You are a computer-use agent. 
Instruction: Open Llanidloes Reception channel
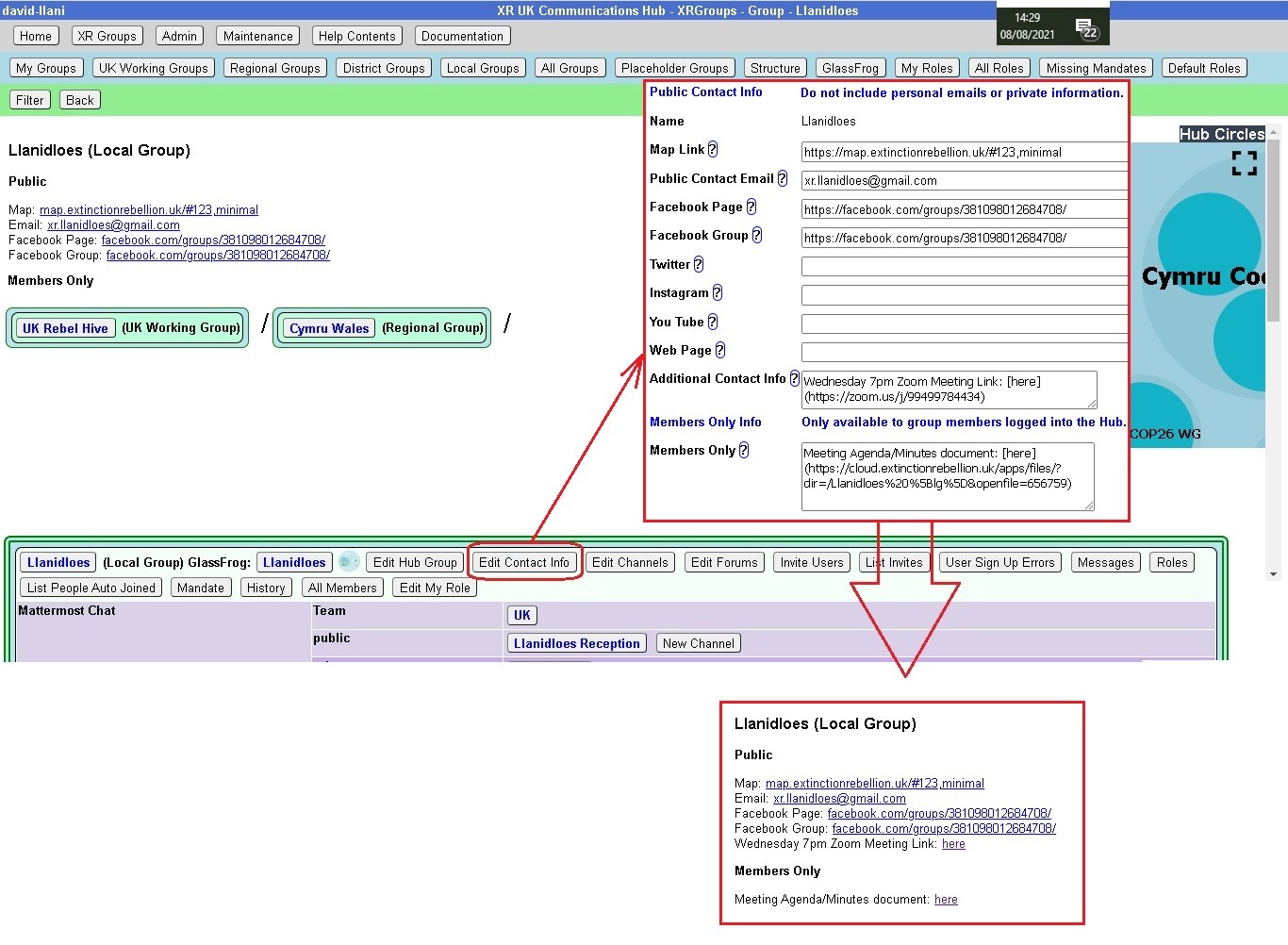(577, 643)
